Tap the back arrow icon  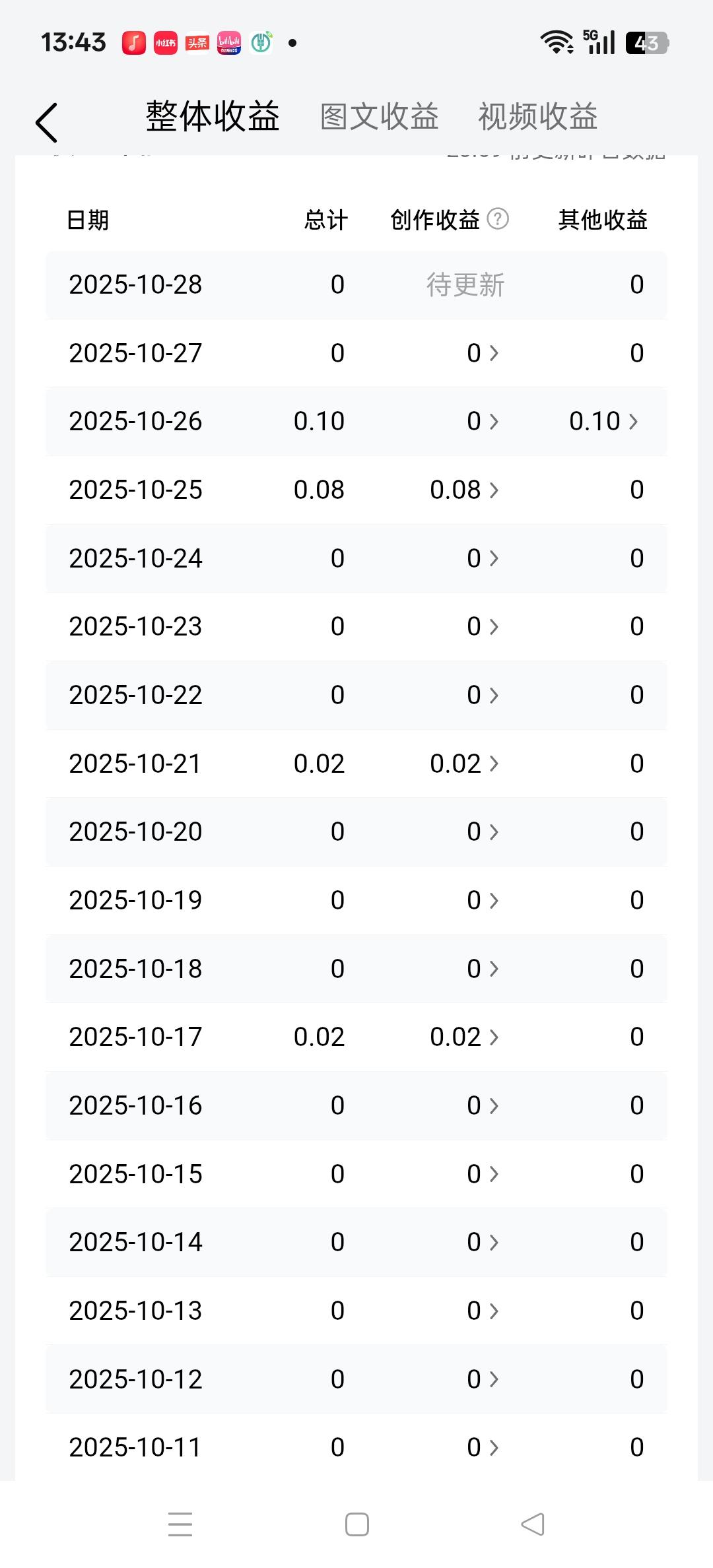[x=46, y=123]
